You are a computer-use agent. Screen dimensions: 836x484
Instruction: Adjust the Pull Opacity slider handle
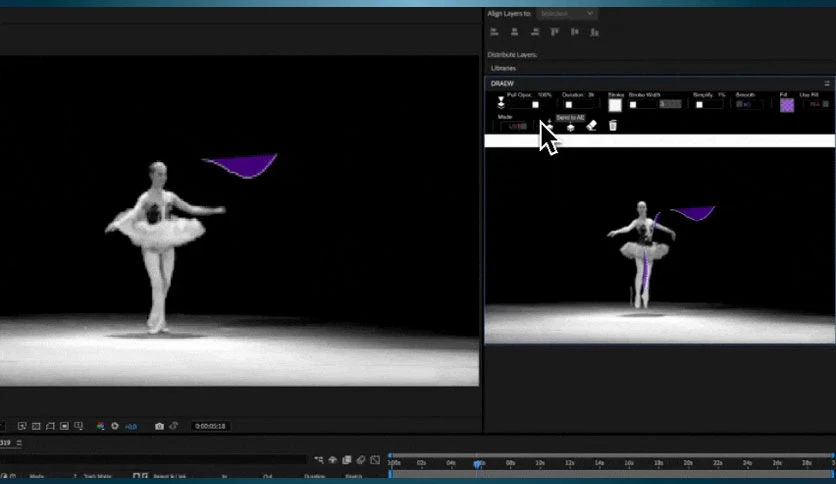535,105
